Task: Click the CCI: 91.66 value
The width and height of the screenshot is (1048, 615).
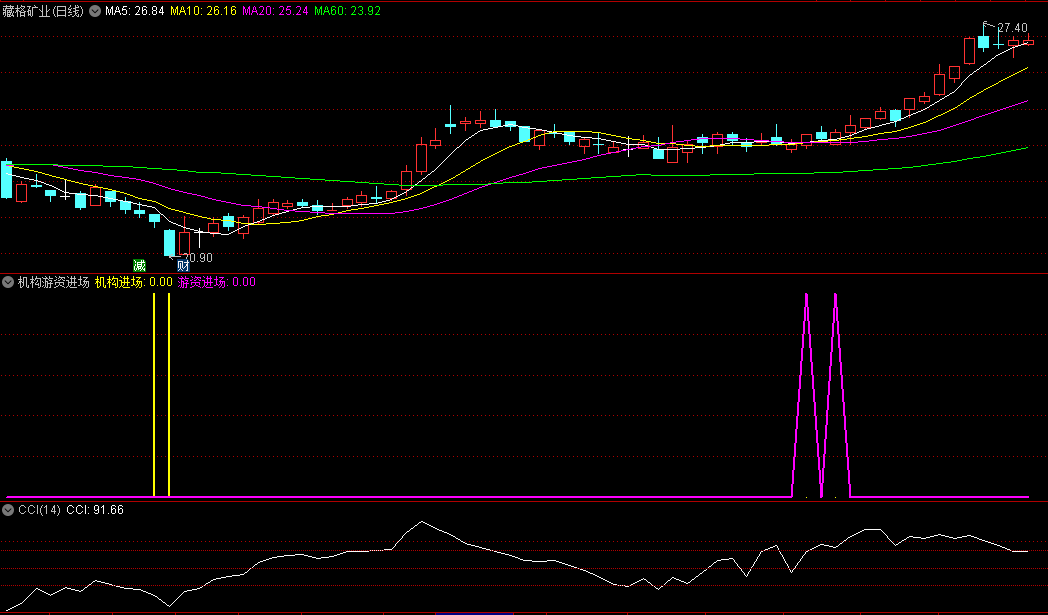Action: (x=95, y=510)
